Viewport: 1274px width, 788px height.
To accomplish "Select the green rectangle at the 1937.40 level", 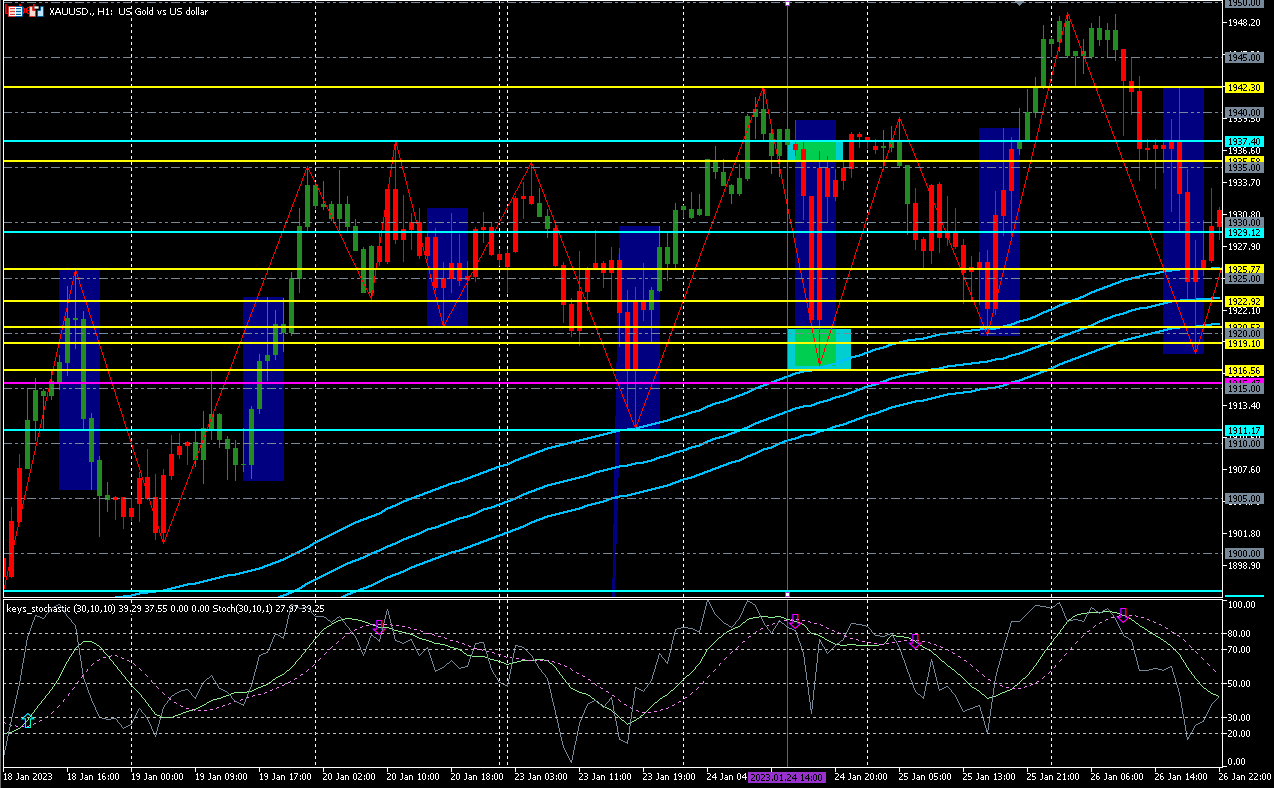I will (817, 150).
